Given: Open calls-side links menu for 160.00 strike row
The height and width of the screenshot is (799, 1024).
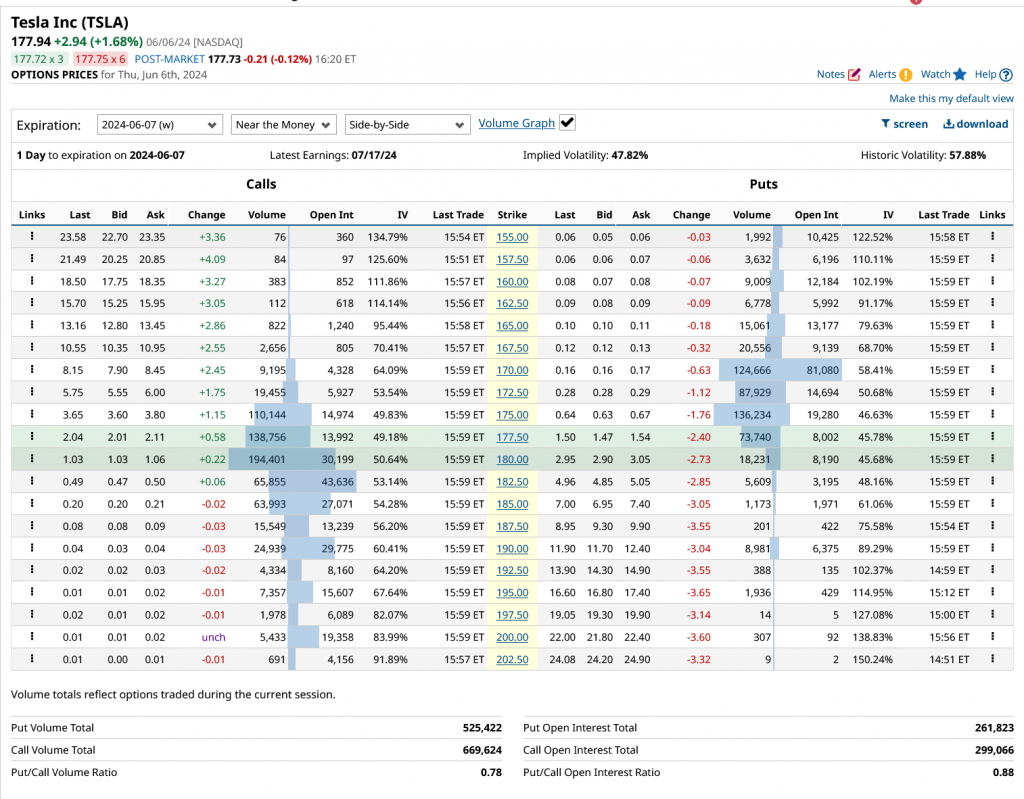Looking at the screenshot, I should point(32,281).
